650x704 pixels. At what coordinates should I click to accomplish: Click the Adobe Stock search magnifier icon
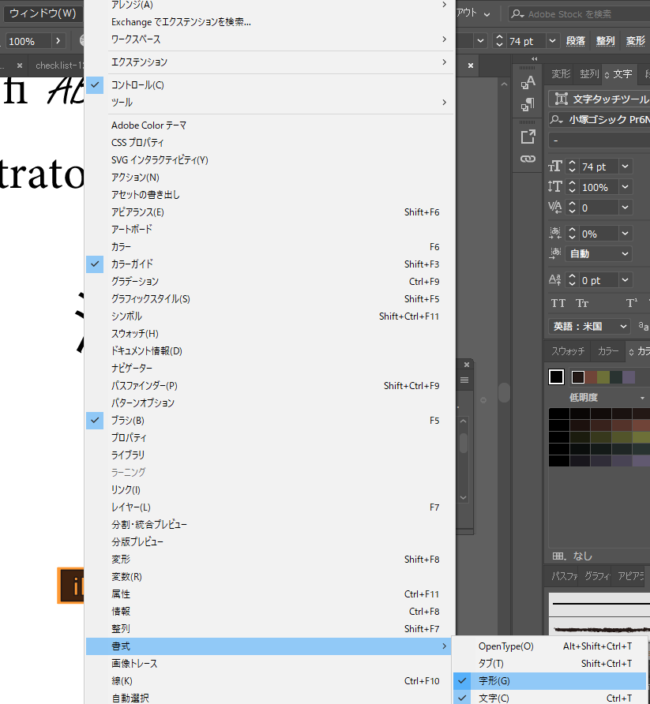click(518, 14)
